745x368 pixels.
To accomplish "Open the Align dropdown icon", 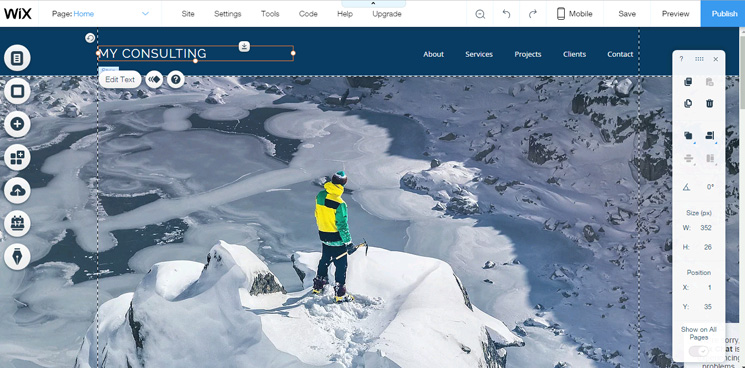I will (710, 136).
